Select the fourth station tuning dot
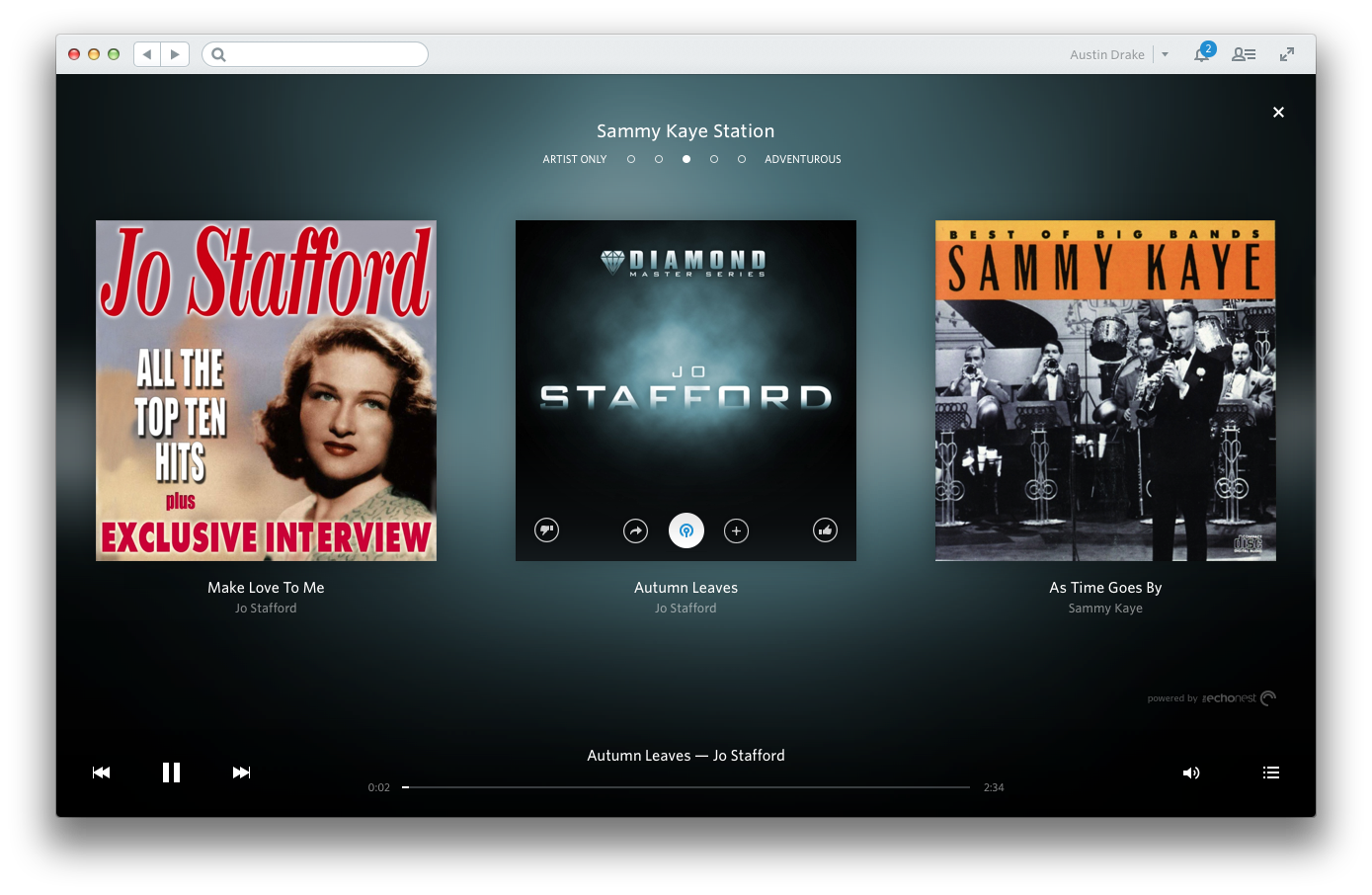Screen dimensions: 1372x895 714,159
